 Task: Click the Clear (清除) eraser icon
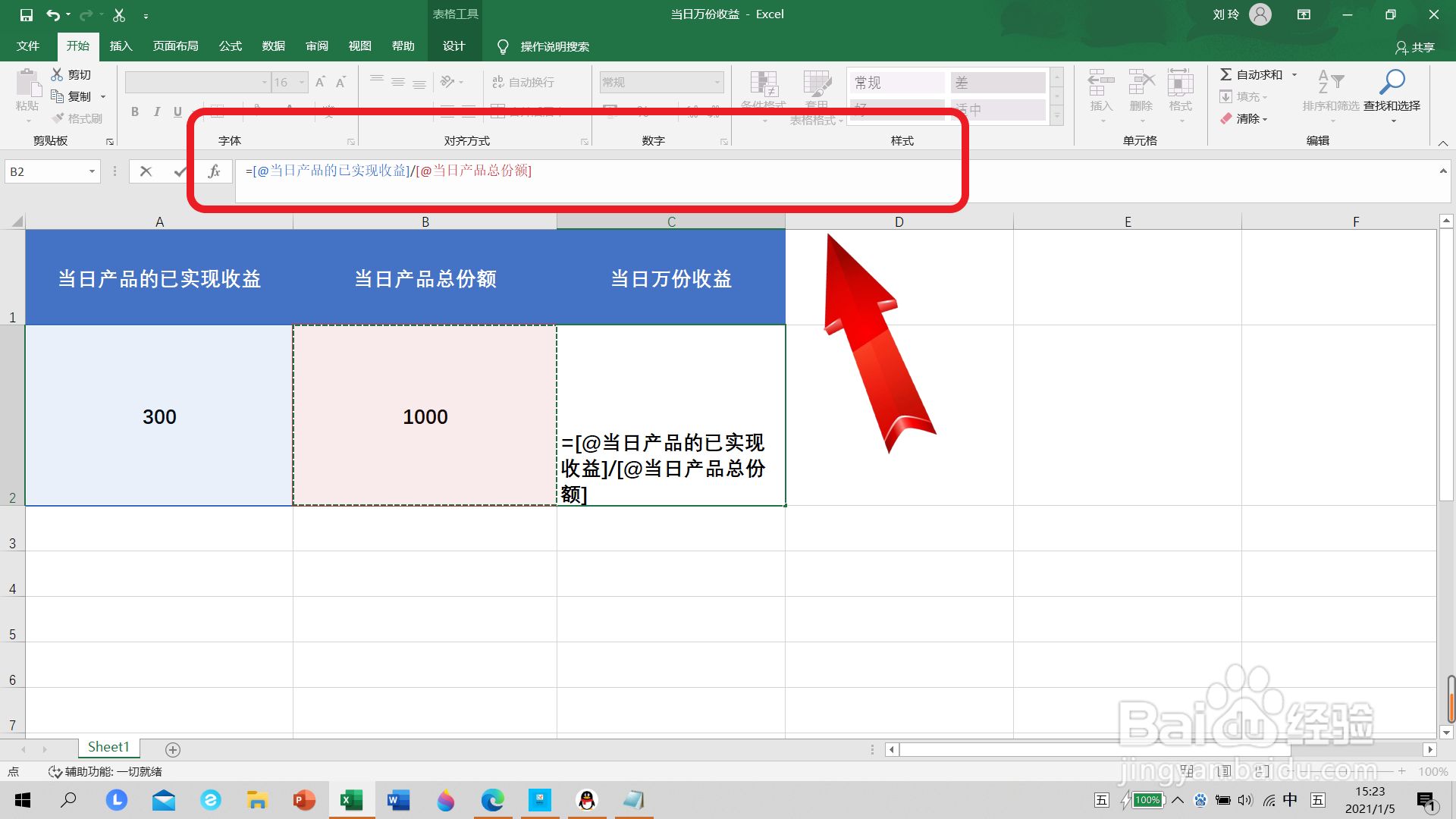(1226, 118)
